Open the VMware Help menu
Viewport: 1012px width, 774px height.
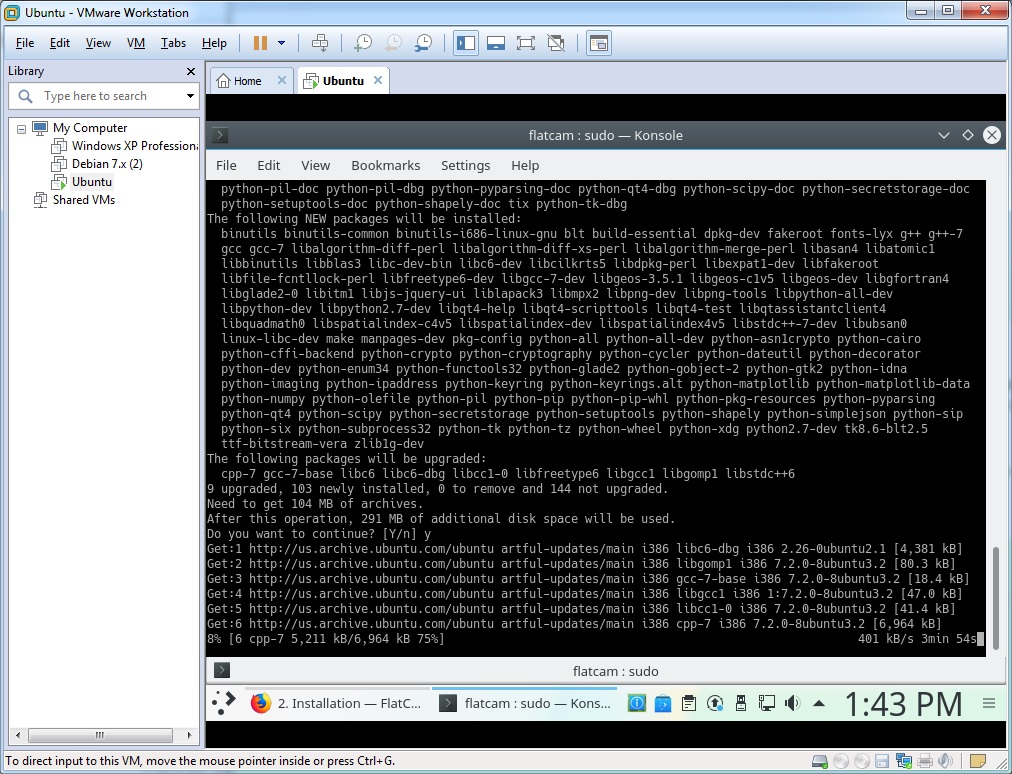click(214, 43)
